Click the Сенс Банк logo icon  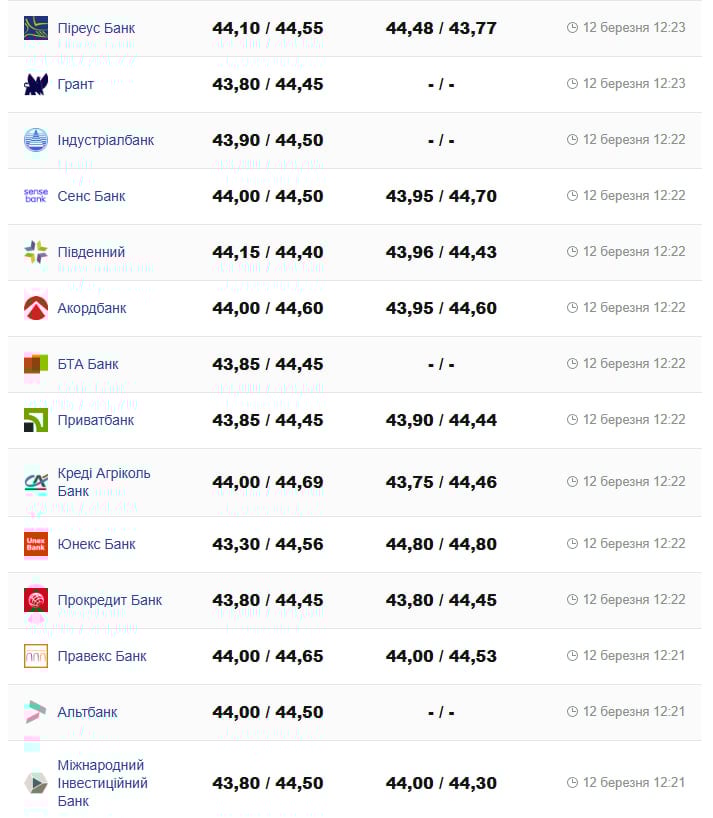36,196
